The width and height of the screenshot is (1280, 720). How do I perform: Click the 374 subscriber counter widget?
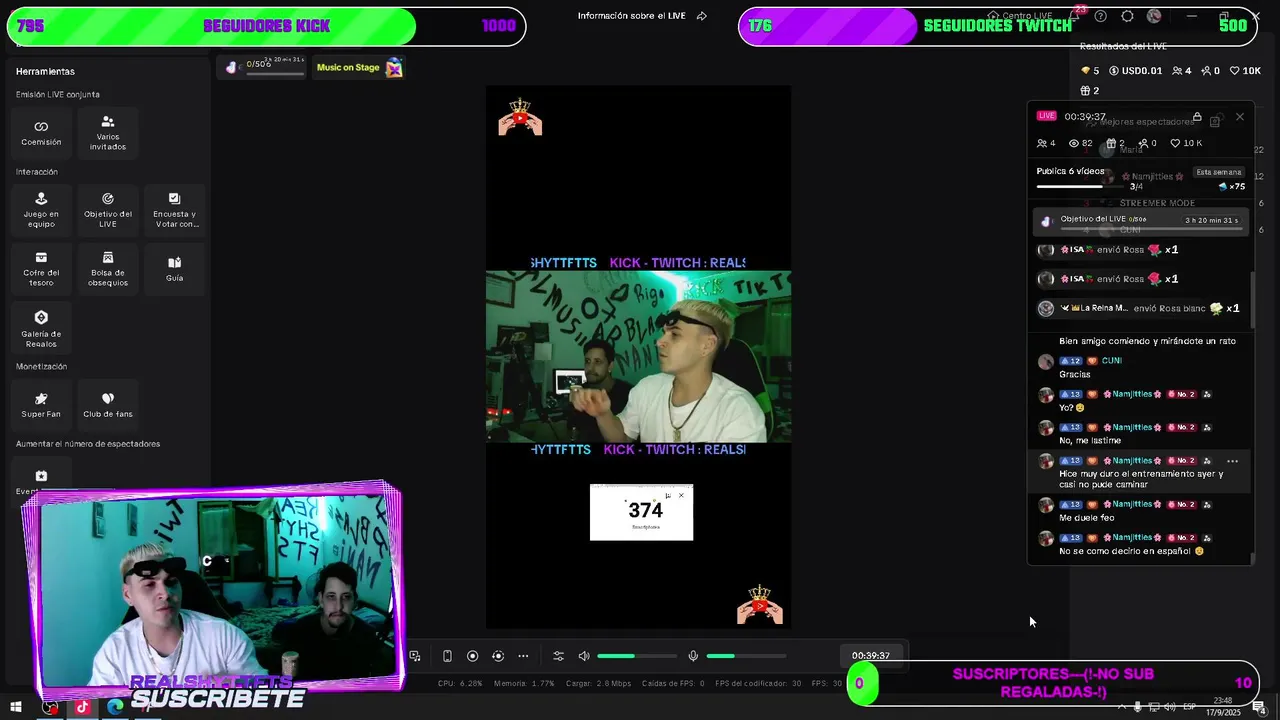click(641, 512)
